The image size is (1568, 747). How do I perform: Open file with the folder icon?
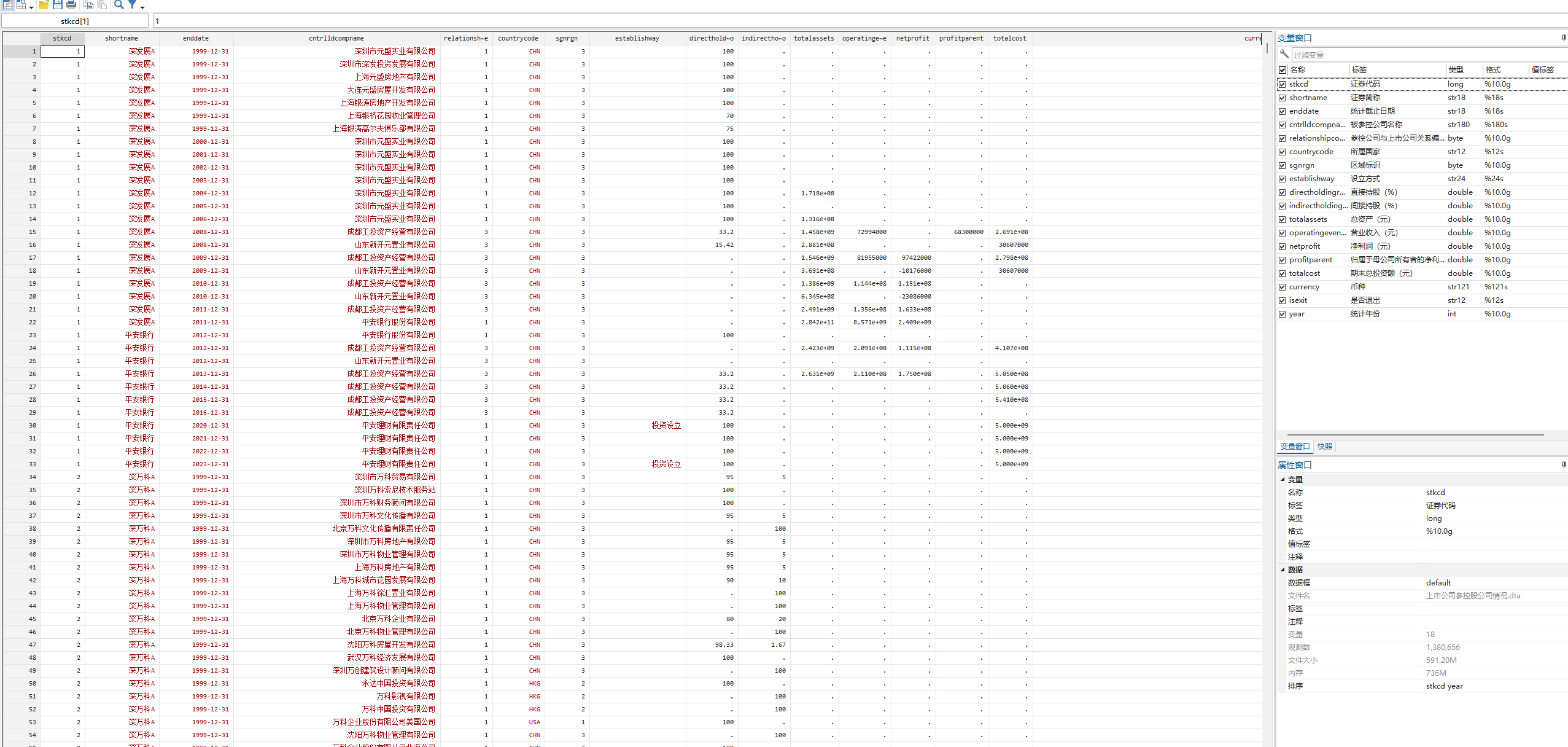(x=44, y=5)
